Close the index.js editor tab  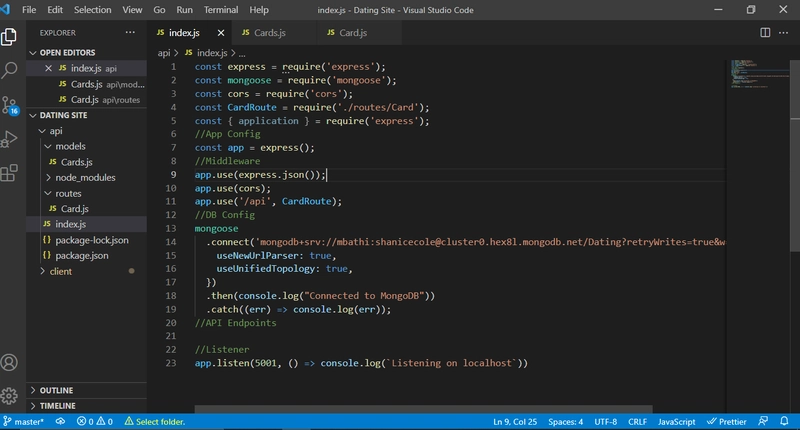221,33
